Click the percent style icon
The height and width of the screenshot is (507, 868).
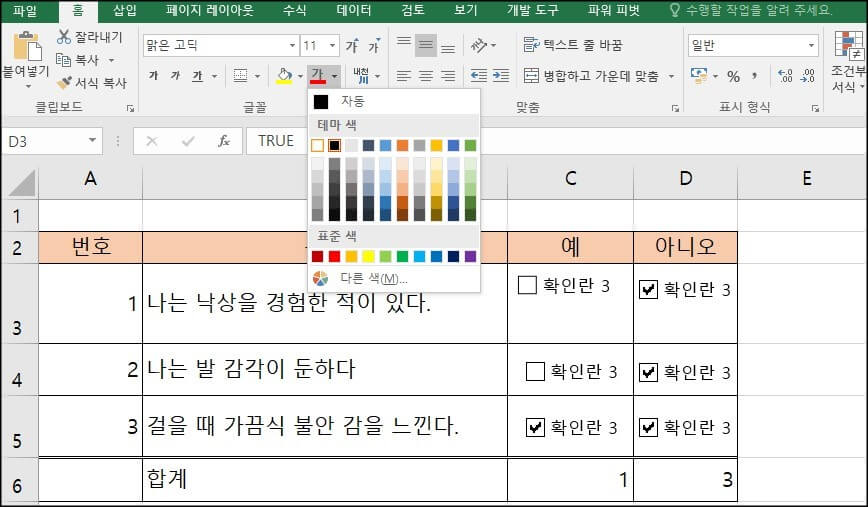pyautogui.click(x=733, y=76)
